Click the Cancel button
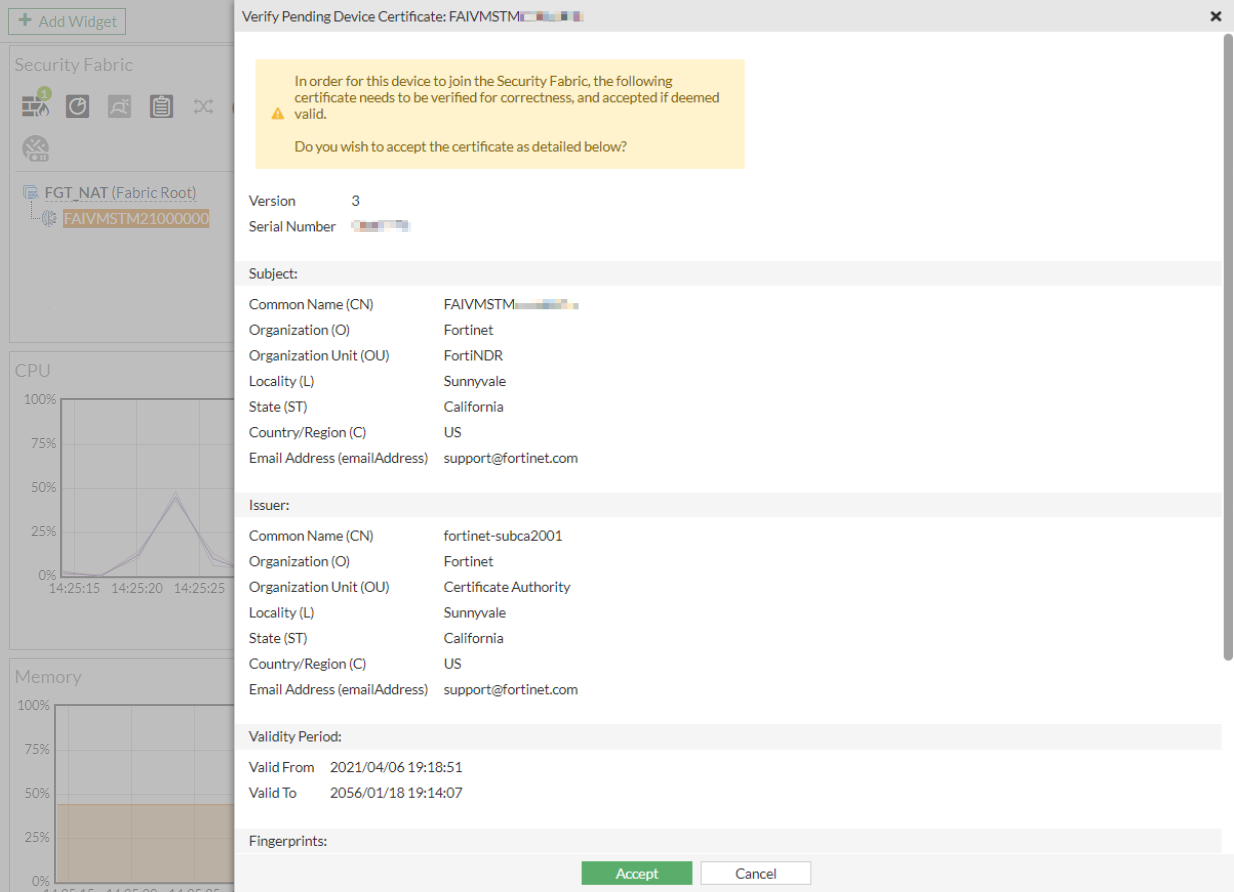Image resolution: width=1234 pixels, height=892 pixels. click(x=756, y=873)
